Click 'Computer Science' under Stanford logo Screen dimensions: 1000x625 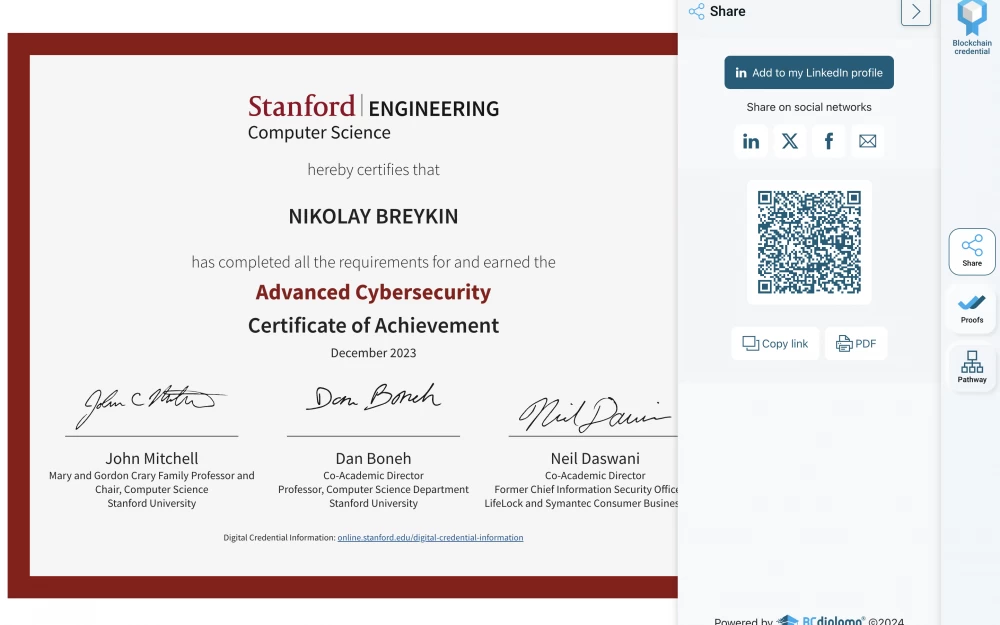[x=319, y=133]
